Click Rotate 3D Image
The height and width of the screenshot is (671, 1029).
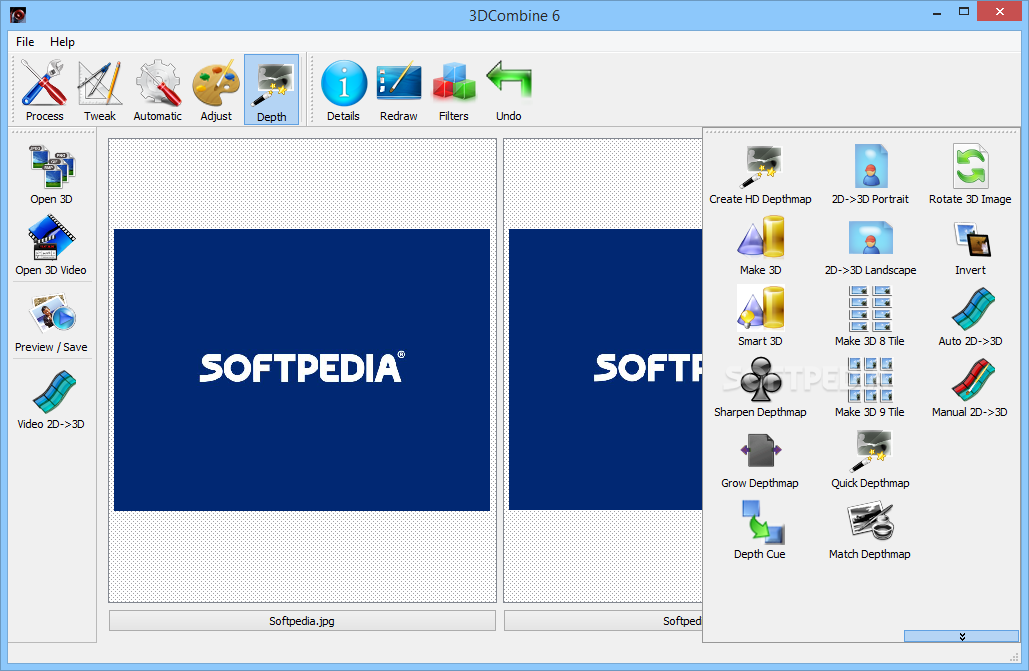pyautogui.click(x=970, y=175)
